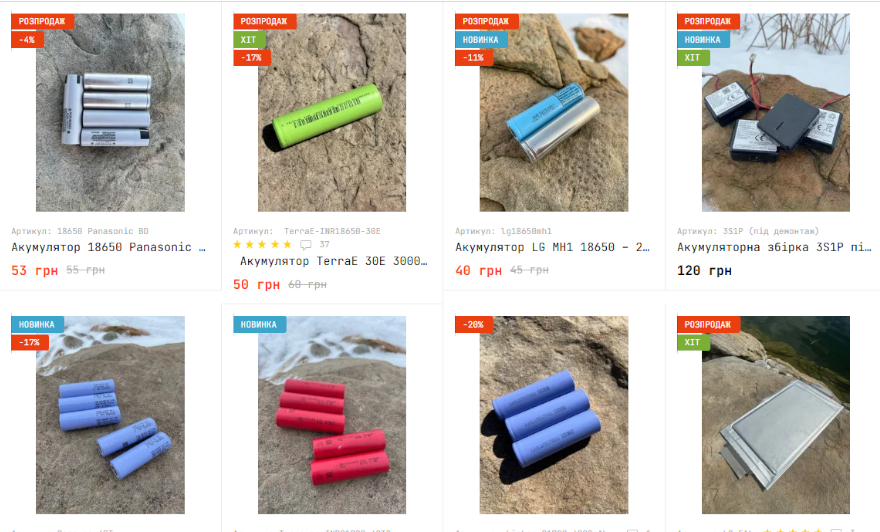This screenshot has width=880, height=532.
Task: Open the Panasonic 18650 battery photo
Action: [x=110, y=112]
